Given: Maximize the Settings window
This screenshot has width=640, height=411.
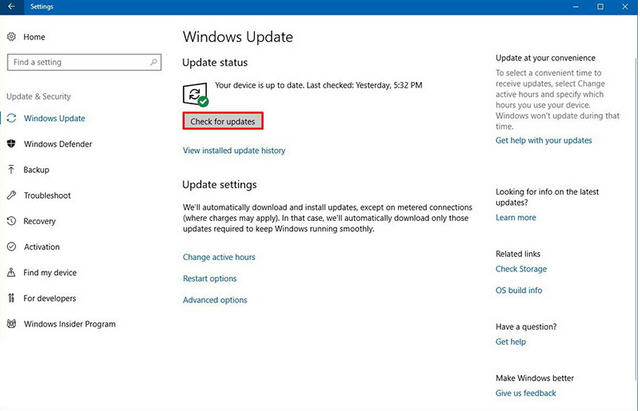Looking at the screenshot, I should click(600, 7).
